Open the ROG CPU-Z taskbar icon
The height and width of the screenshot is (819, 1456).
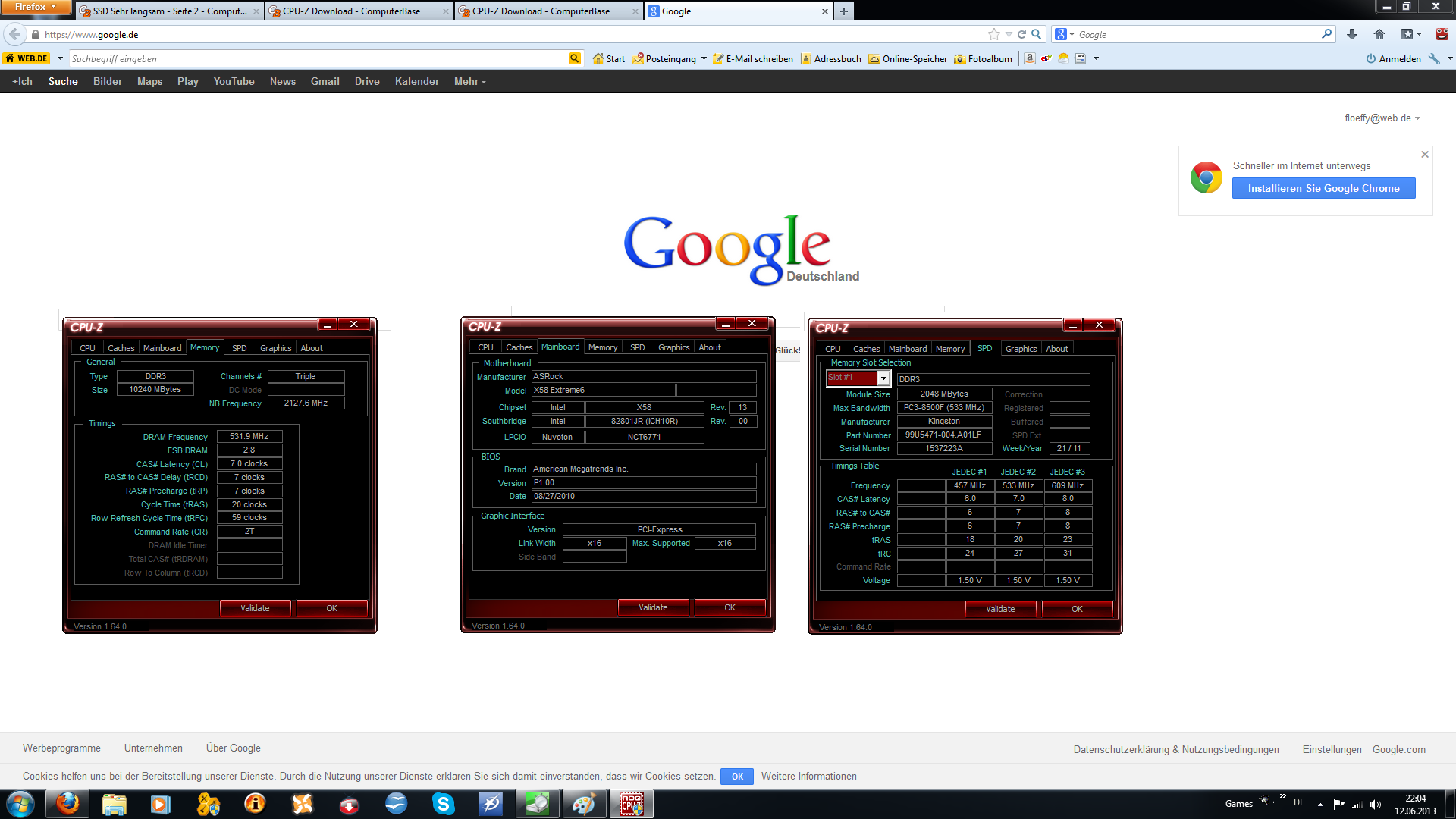click(x=632, y=804)
